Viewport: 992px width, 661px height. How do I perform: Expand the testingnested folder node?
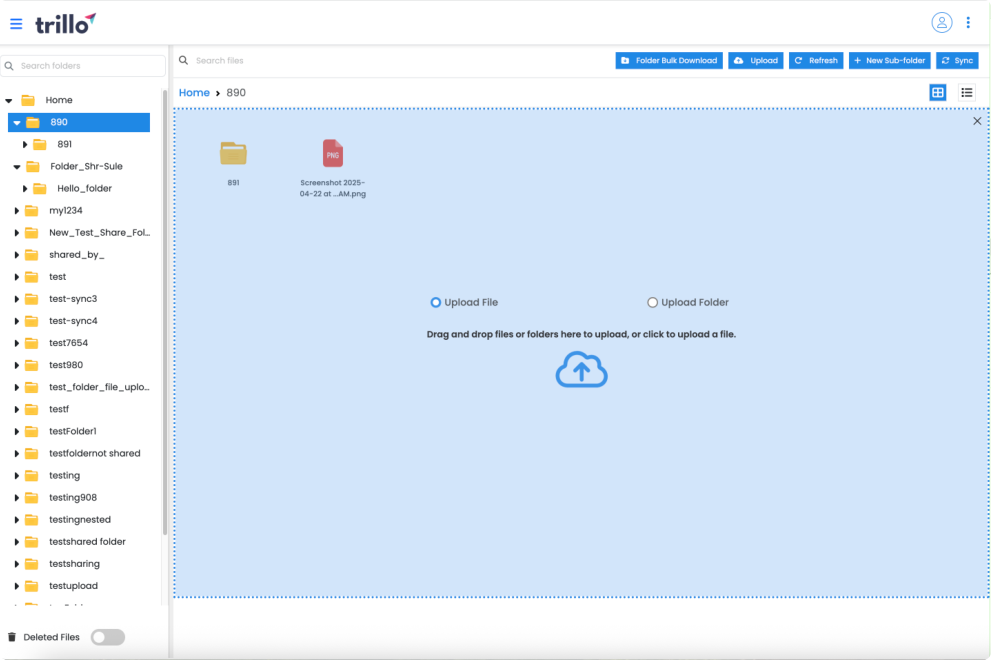point(16,520)
